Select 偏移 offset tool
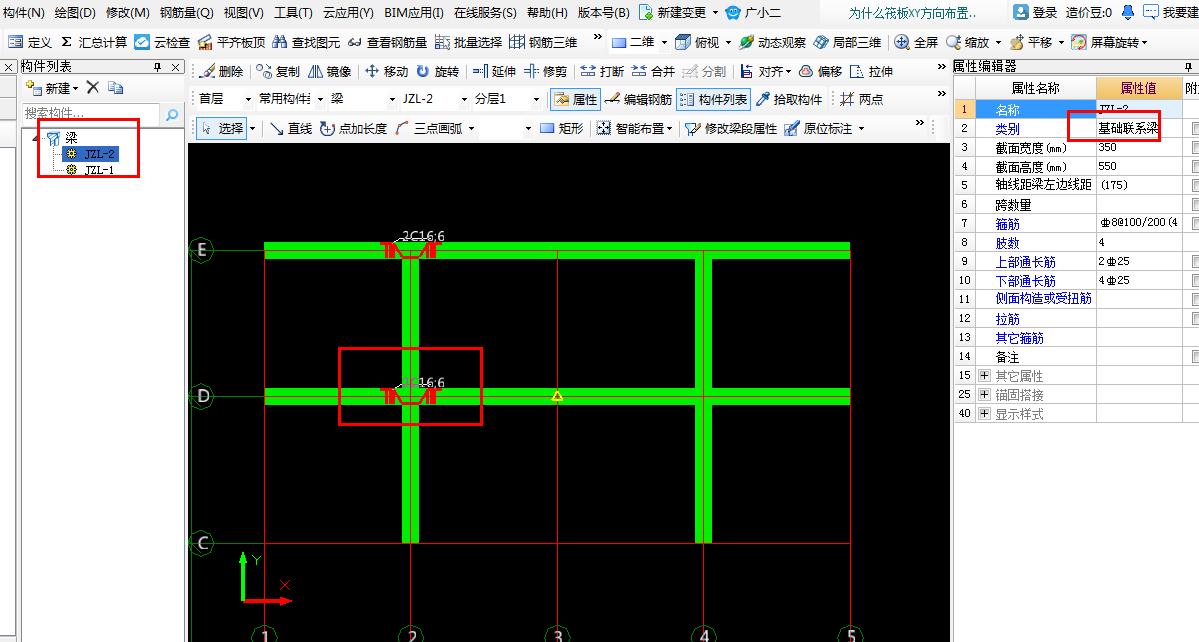The width and height of the screenshot is (1199, 642). 820,71
